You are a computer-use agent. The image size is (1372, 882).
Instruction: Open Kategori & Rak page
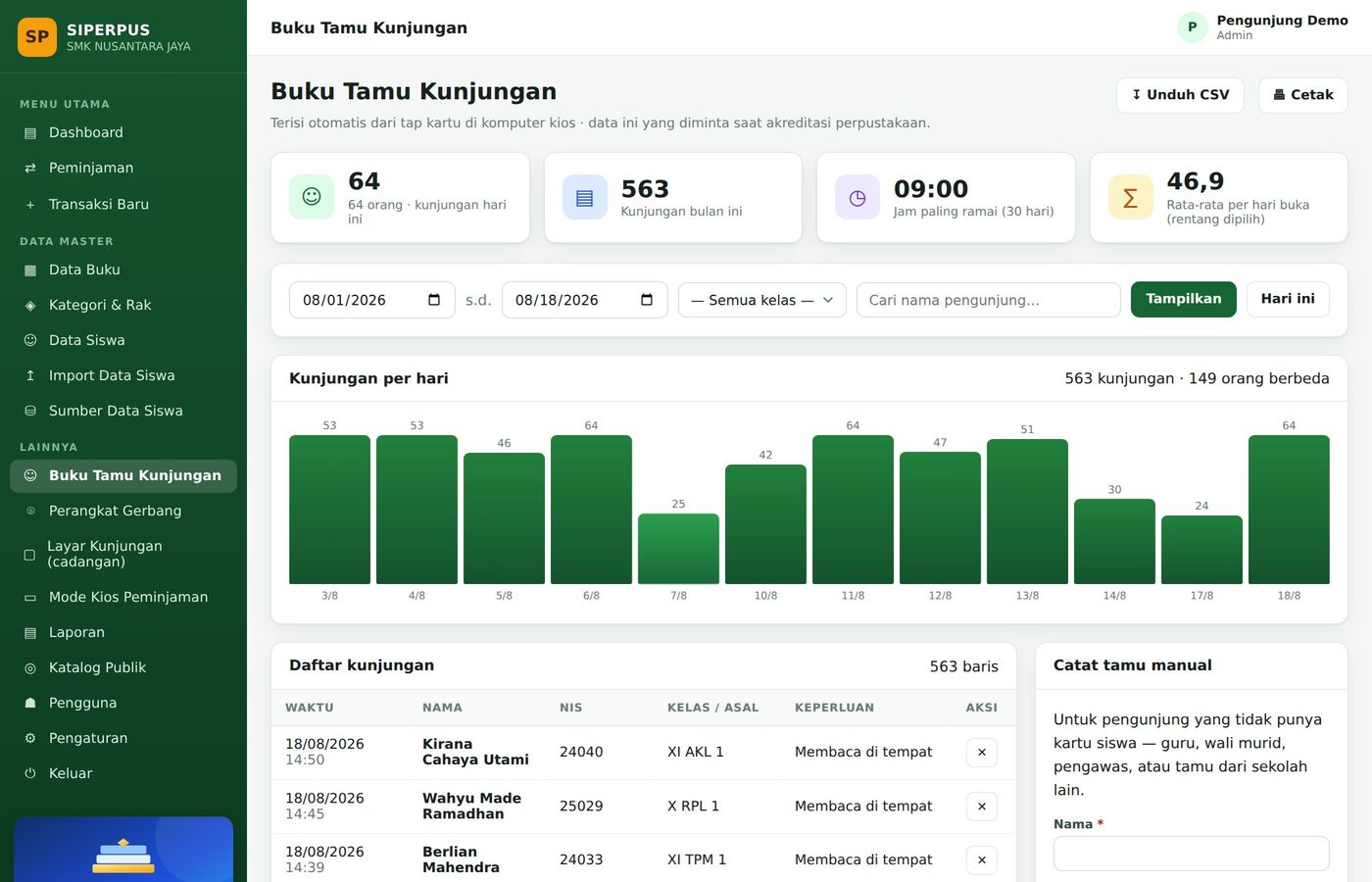tap(123, 305)
